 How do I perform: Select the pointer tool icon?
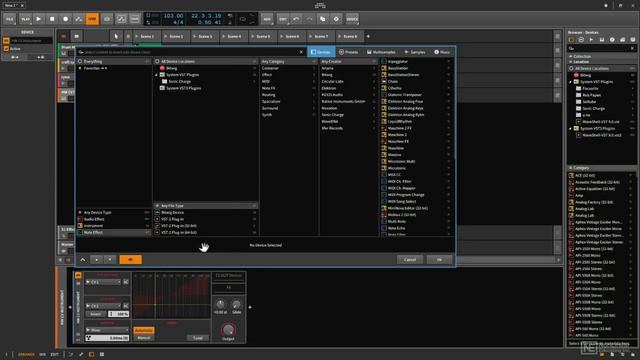click(x=116, y=36)
